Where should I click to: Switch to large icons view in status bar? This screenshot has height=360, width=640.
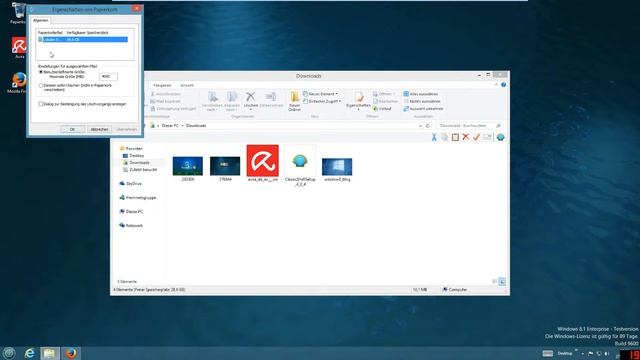(502, 282)
